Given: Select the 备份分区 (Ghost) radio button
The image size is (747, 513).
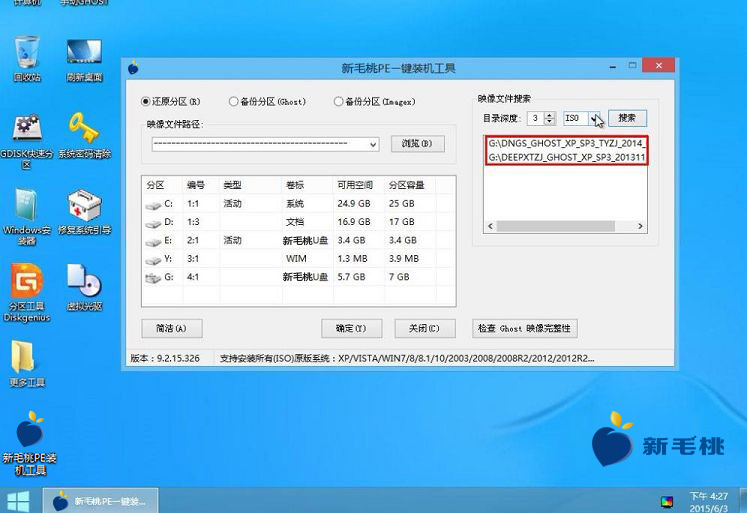Looking at the screenshot, I should tap(233, 101).
